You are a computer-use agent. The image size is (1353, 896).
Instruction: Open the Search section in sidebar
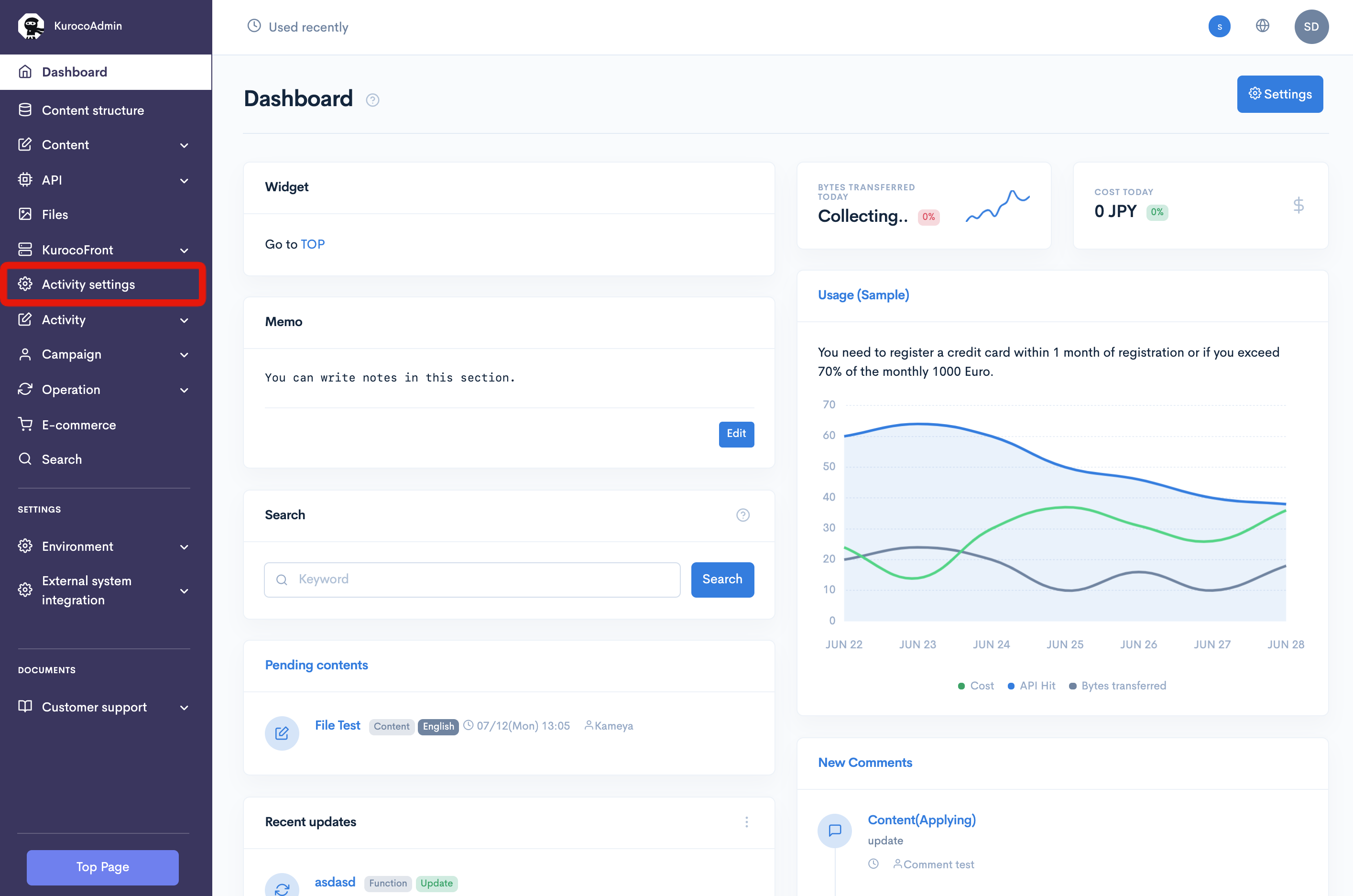click(x=61, y=459)
